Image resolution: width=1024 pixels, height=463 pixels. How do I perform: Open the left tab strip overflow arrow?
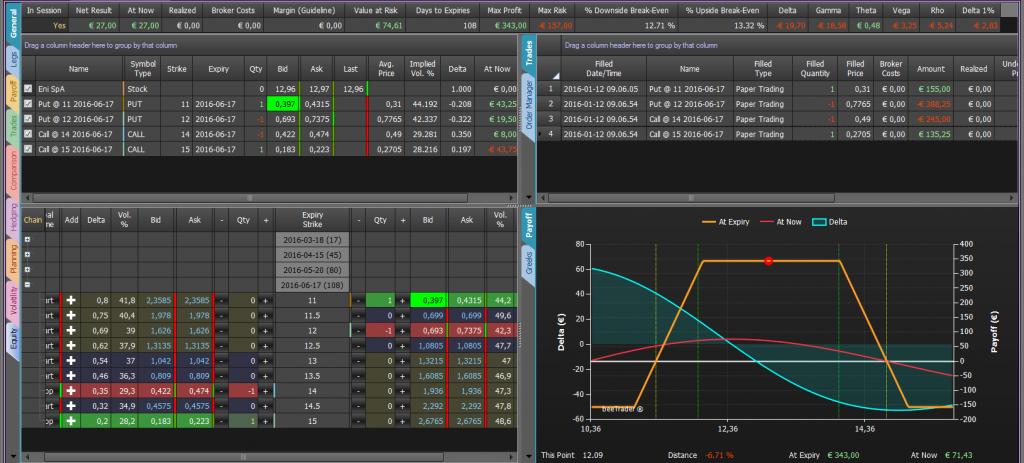[13, 455]
